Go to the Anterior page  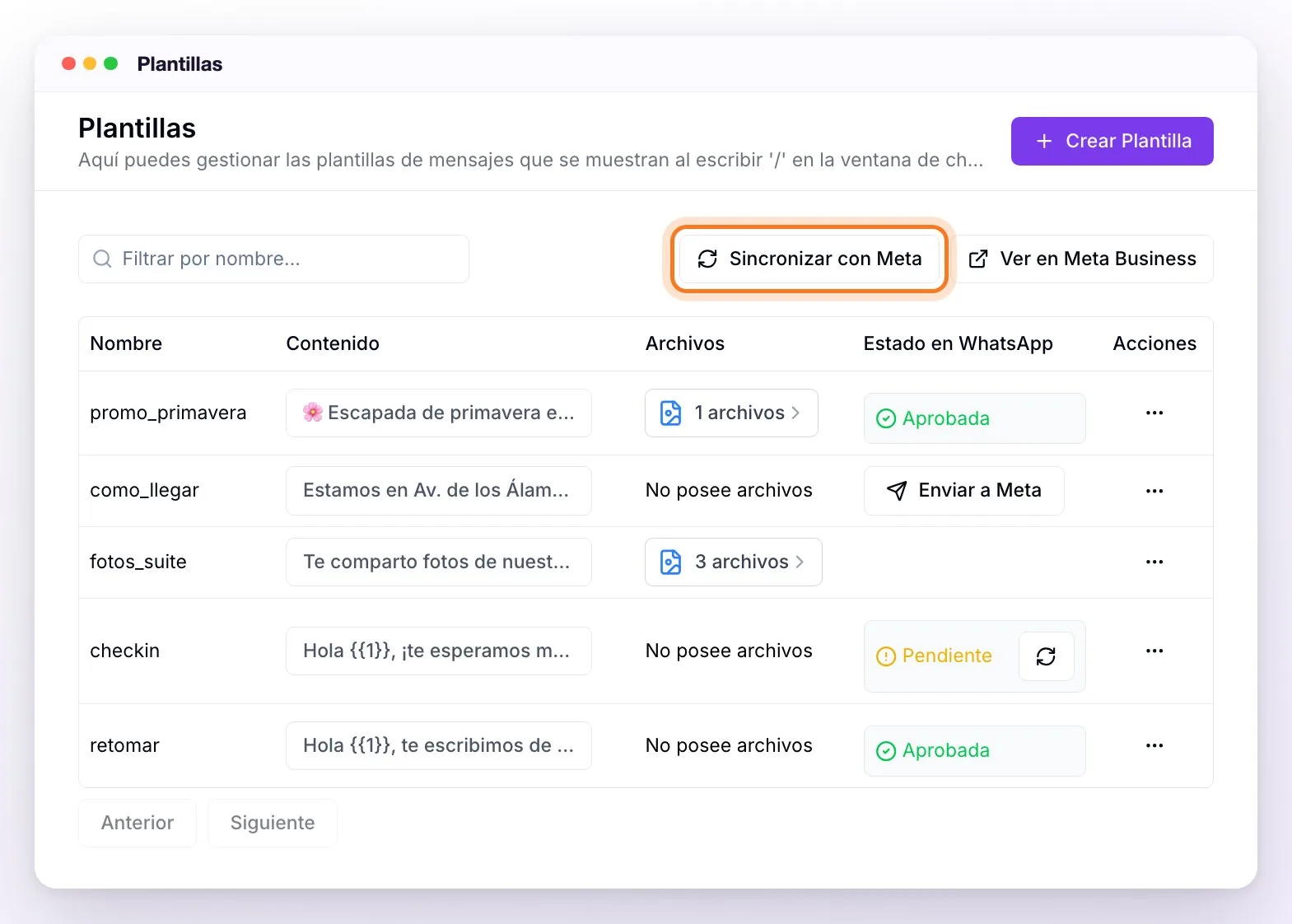pos(138,823)
